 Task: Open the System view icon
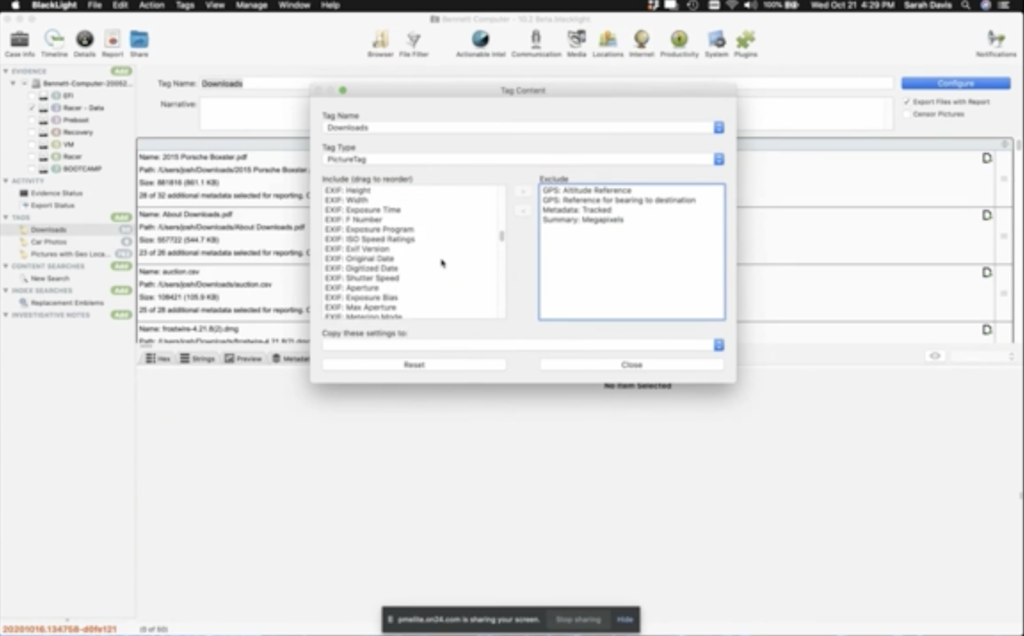(x=716, y=40)
